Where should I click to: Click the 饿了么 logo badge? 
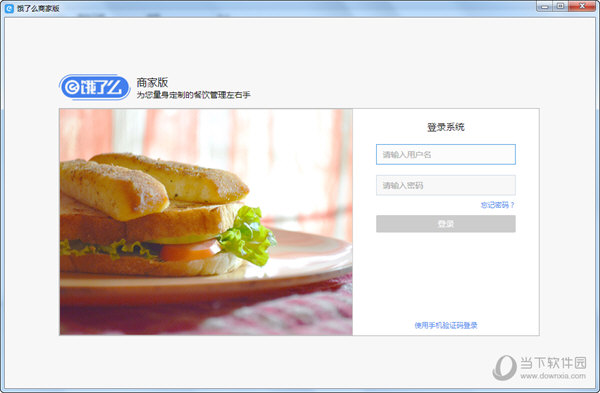click(95, 88)
